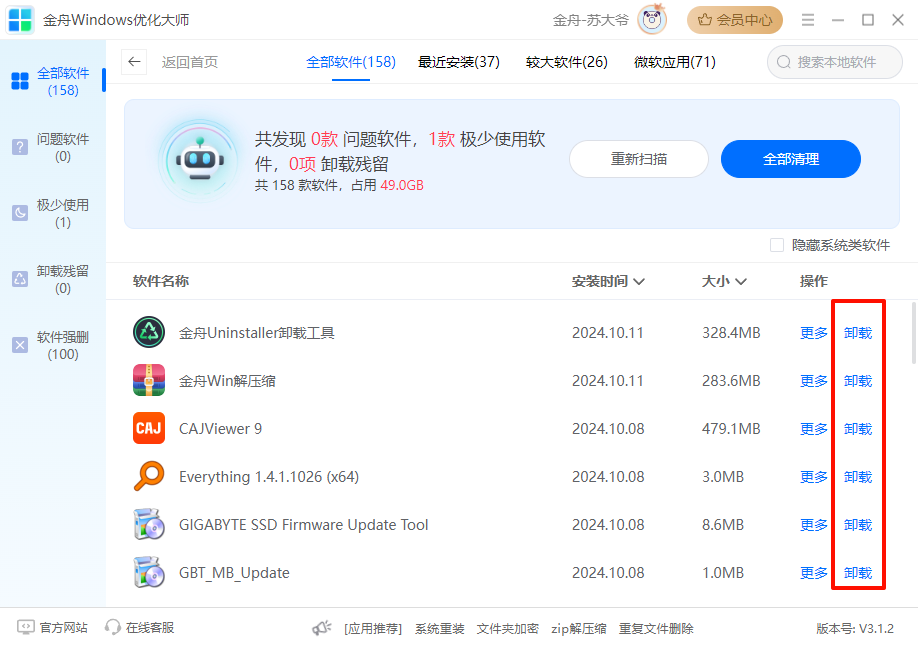Open the 会员中心 button
918x647 pixels.
point(735,20)
